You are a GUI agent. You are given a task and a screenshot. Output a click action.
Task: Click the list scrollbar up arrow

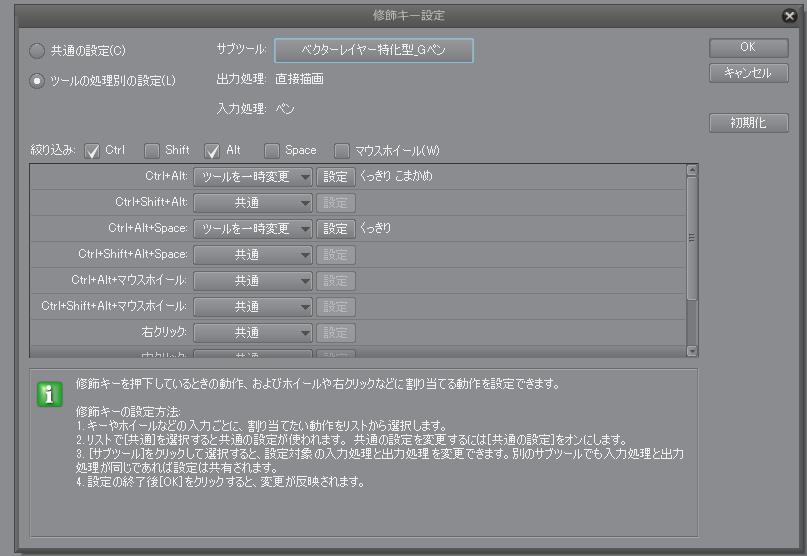(x=692, y=171)
